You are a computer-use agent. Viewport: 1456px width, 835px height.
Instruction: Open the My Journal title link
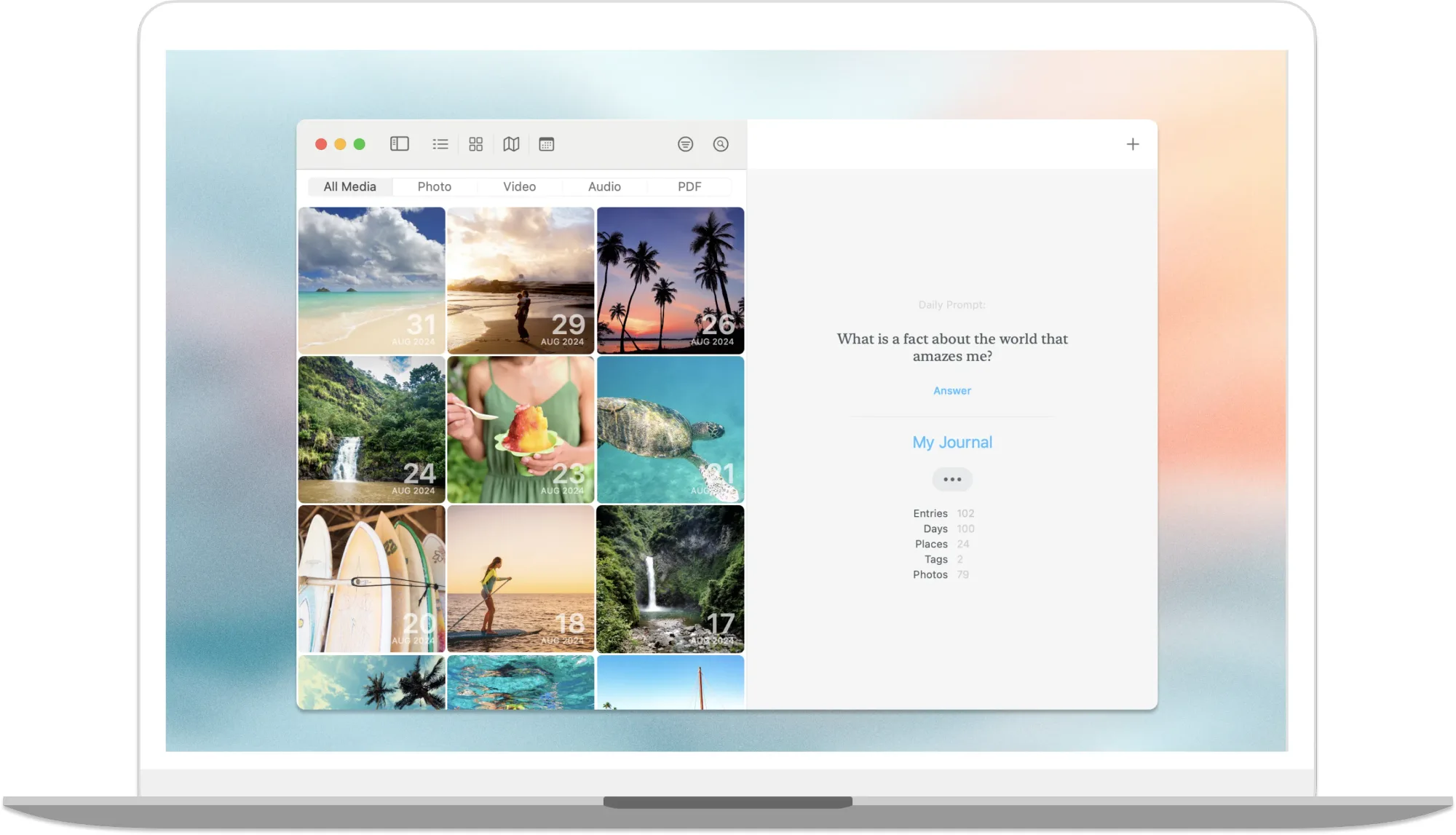click(952, 443)
